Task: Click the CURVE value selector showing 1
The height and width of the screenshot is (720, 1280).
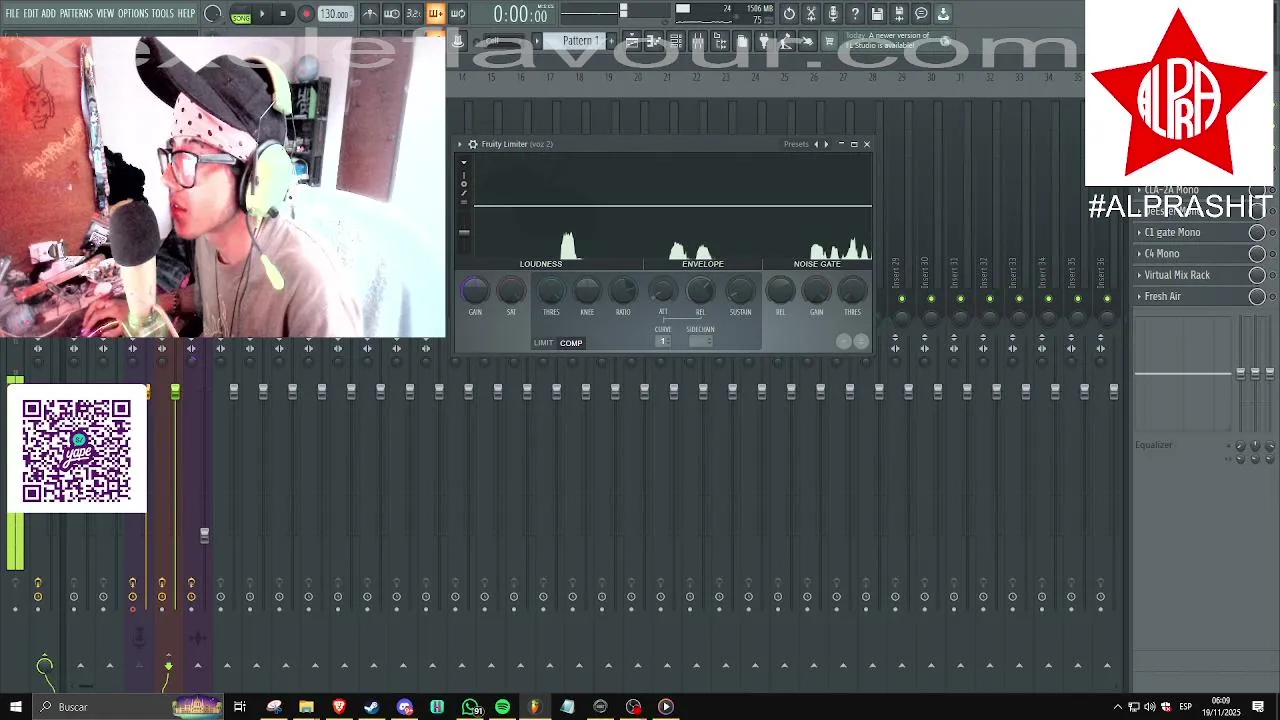Action: [662, 341]
